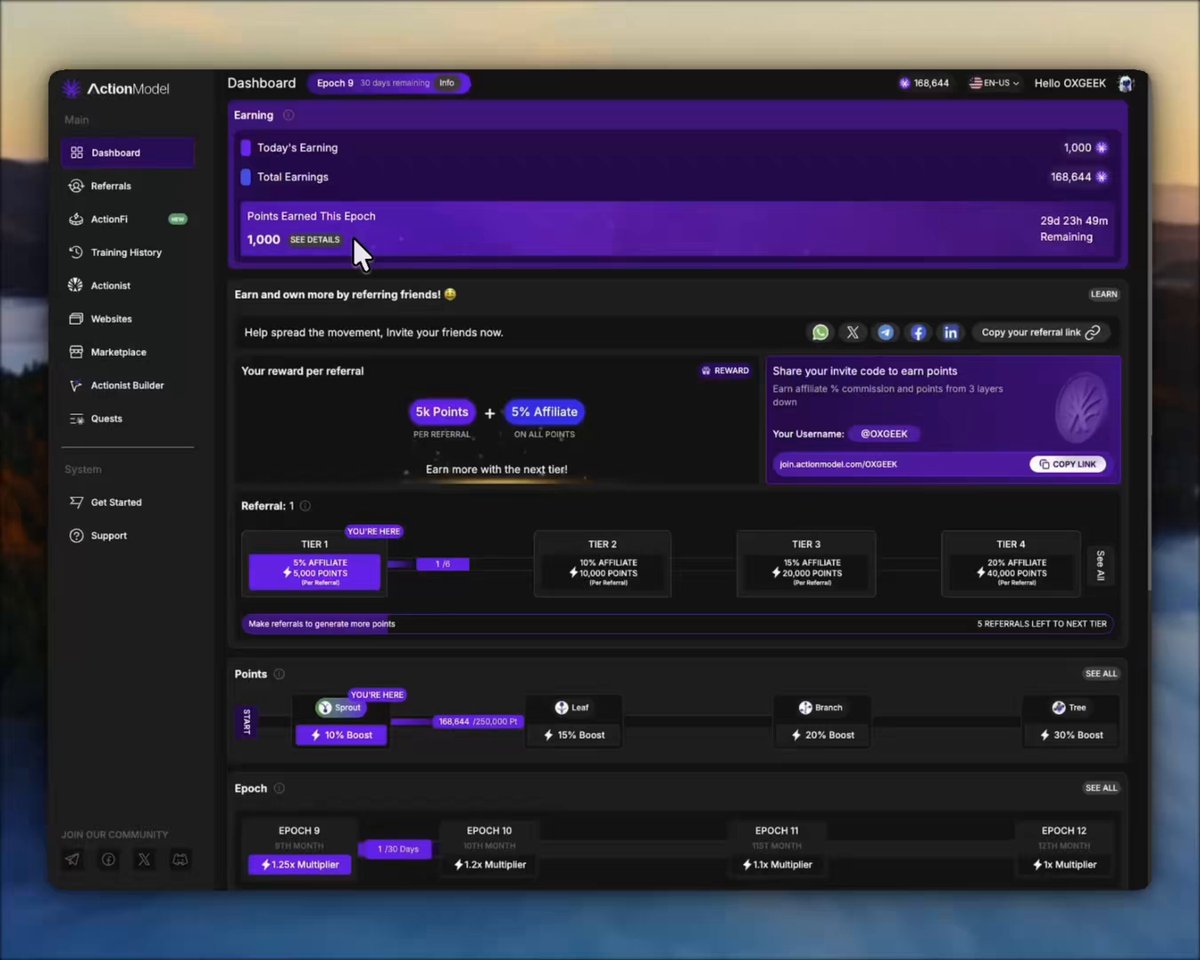Share the referral via the LinkedIn icon
The height and width of the screenshot is (960, 1200).
click(x=950, y=332)
